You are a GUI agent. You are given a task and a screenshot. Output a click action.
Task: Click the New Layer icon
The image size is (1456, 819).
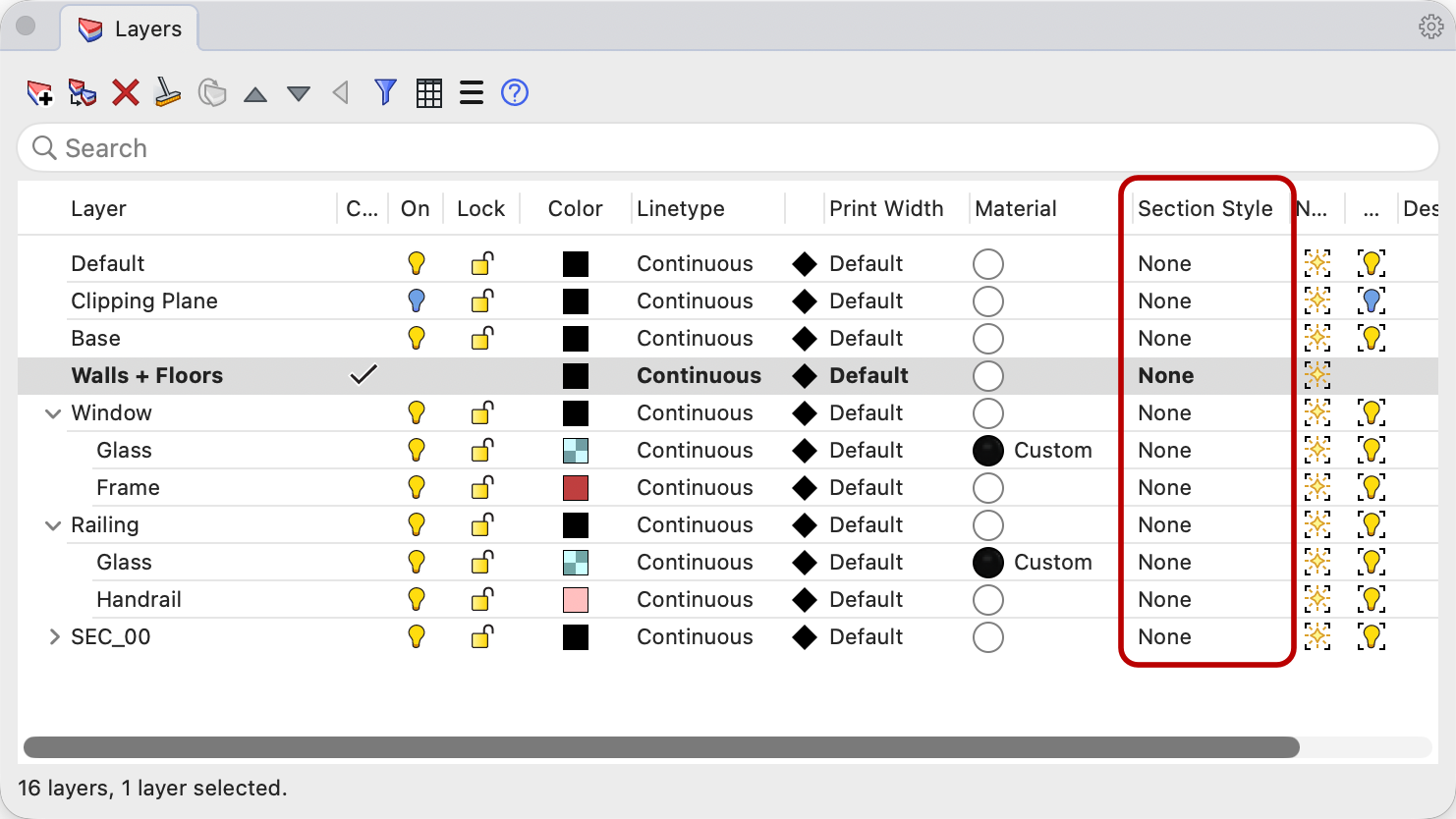pyautogui.click(x=39, y=93)
